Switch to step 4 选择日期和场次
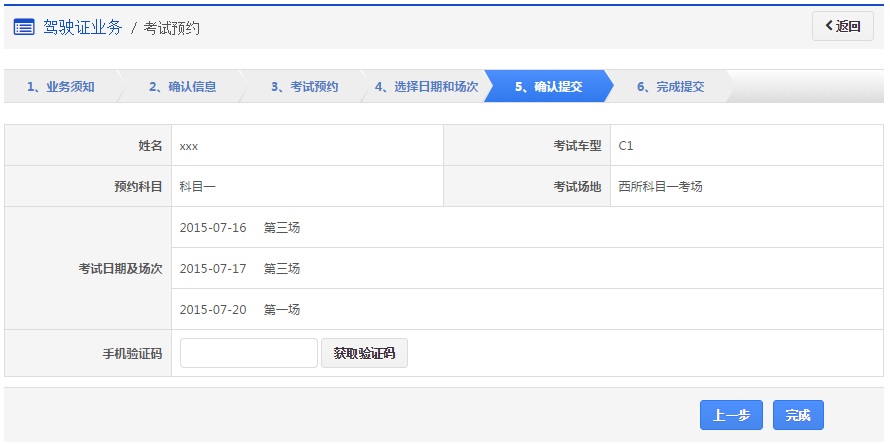This screenshot has width=890, height=444. [x=426, y=87]
